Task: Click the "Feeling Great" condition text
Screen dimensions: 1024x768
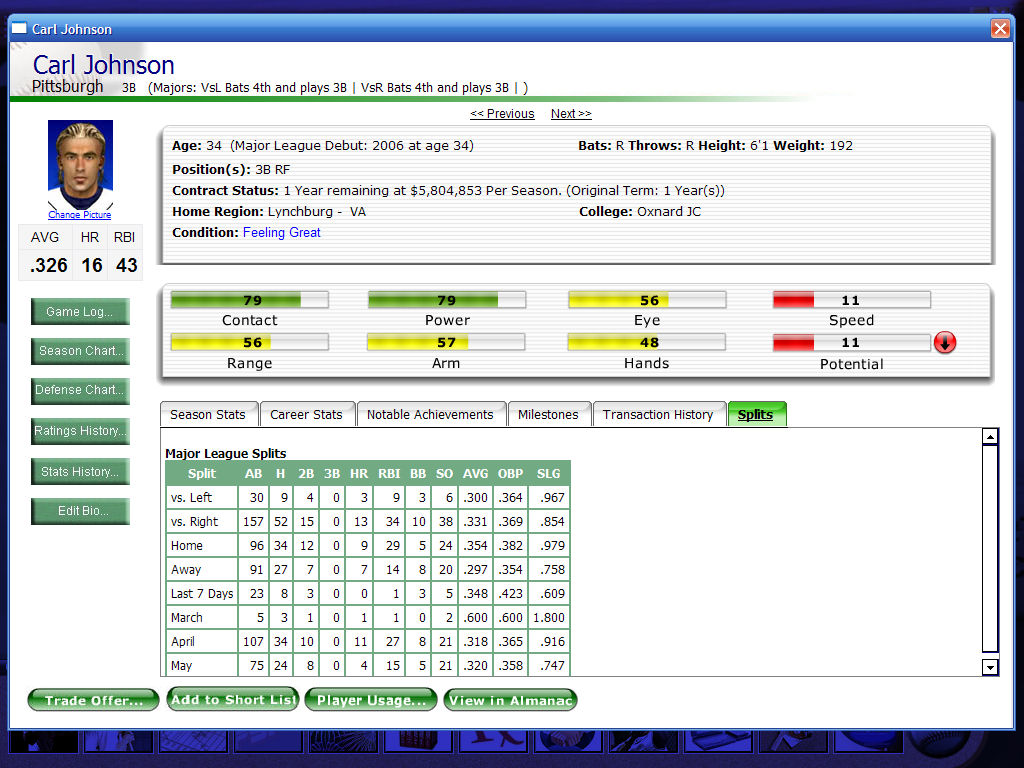Action: 281,232
